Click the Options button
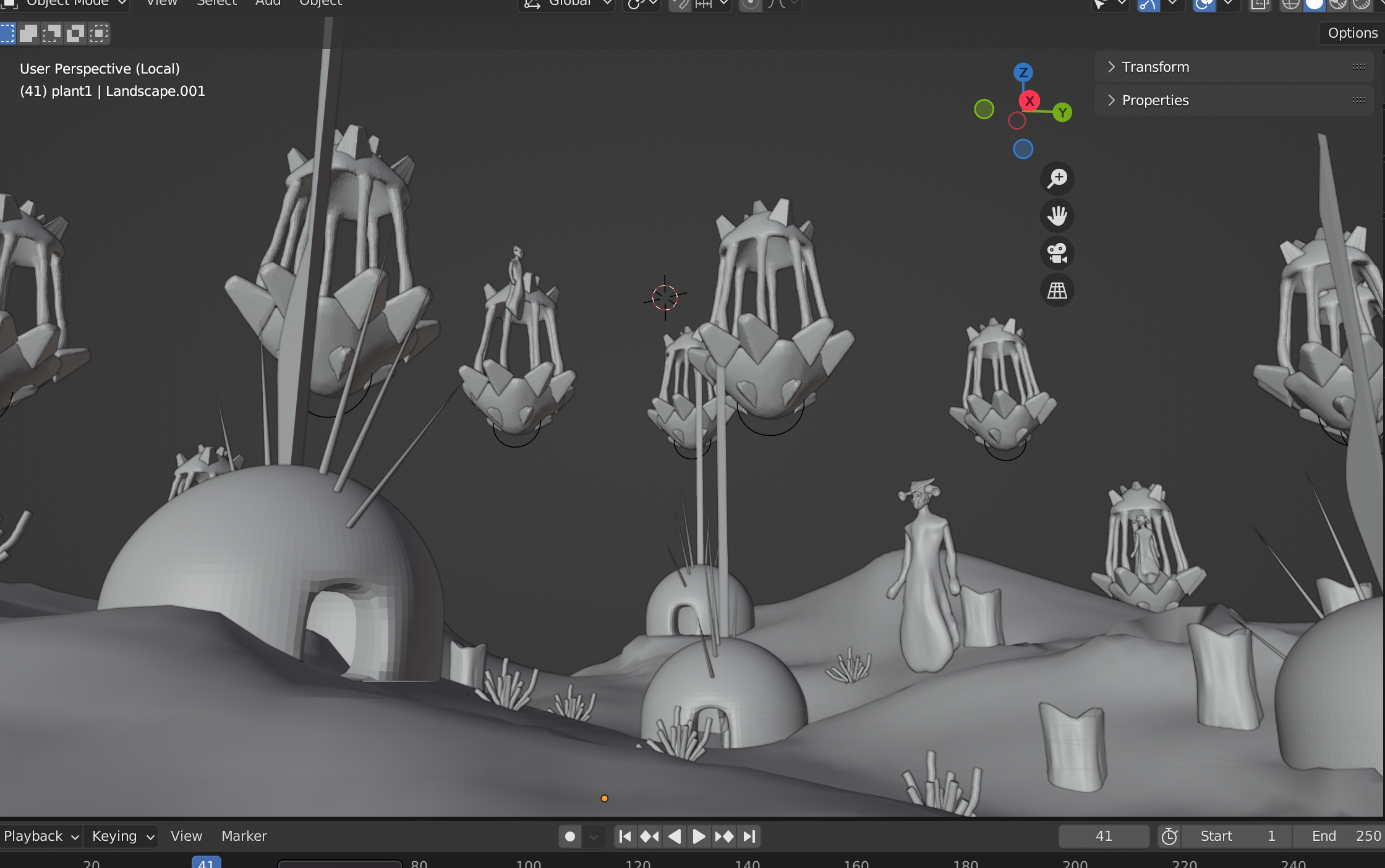Screen dimensions: 1385x868 [1352, 33]
